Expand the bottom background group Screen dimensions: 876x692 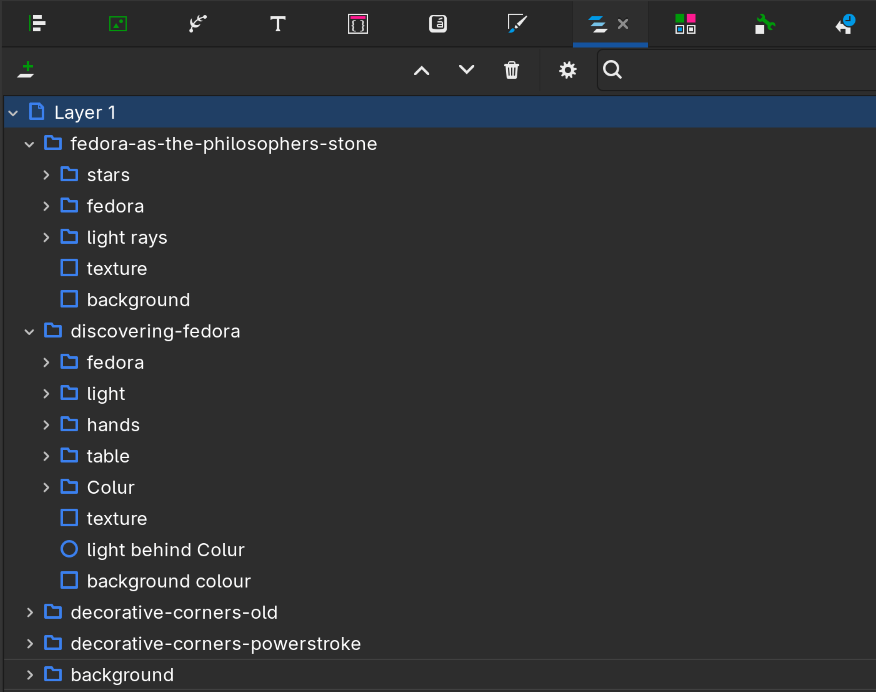[30, 676]
